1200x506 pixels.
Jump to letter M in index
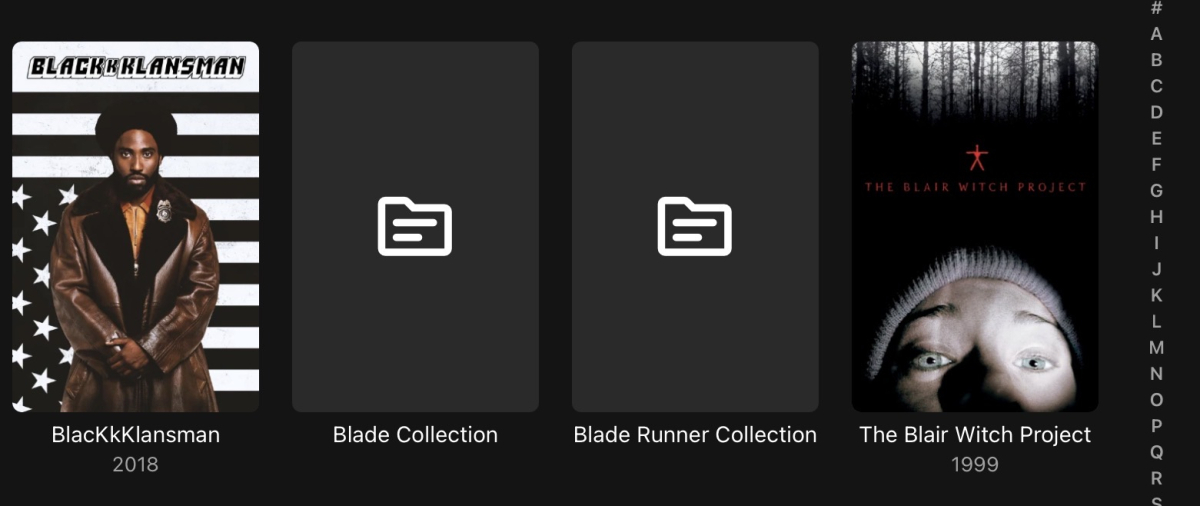[x=1157, y=348]
